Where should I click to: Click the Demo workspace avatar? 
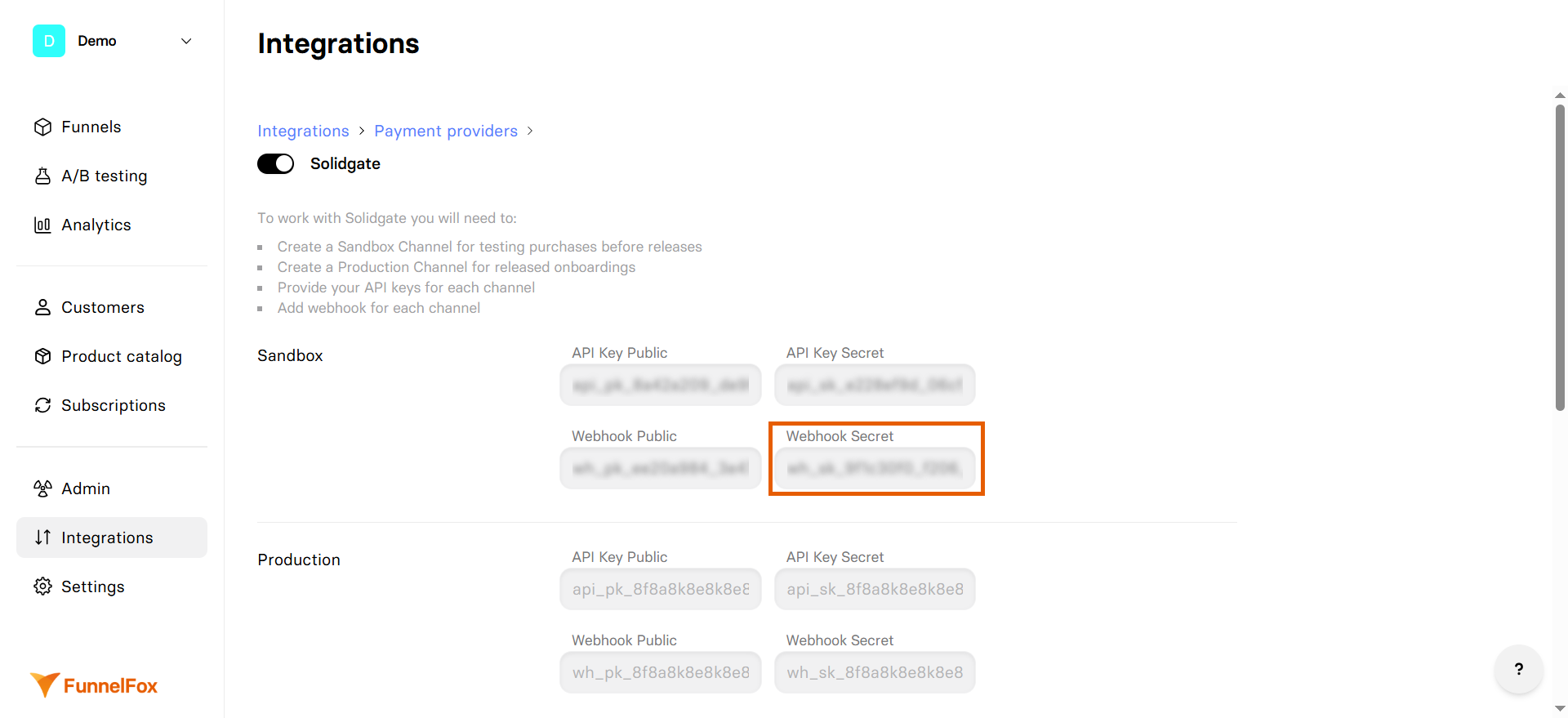coord(49,41)
